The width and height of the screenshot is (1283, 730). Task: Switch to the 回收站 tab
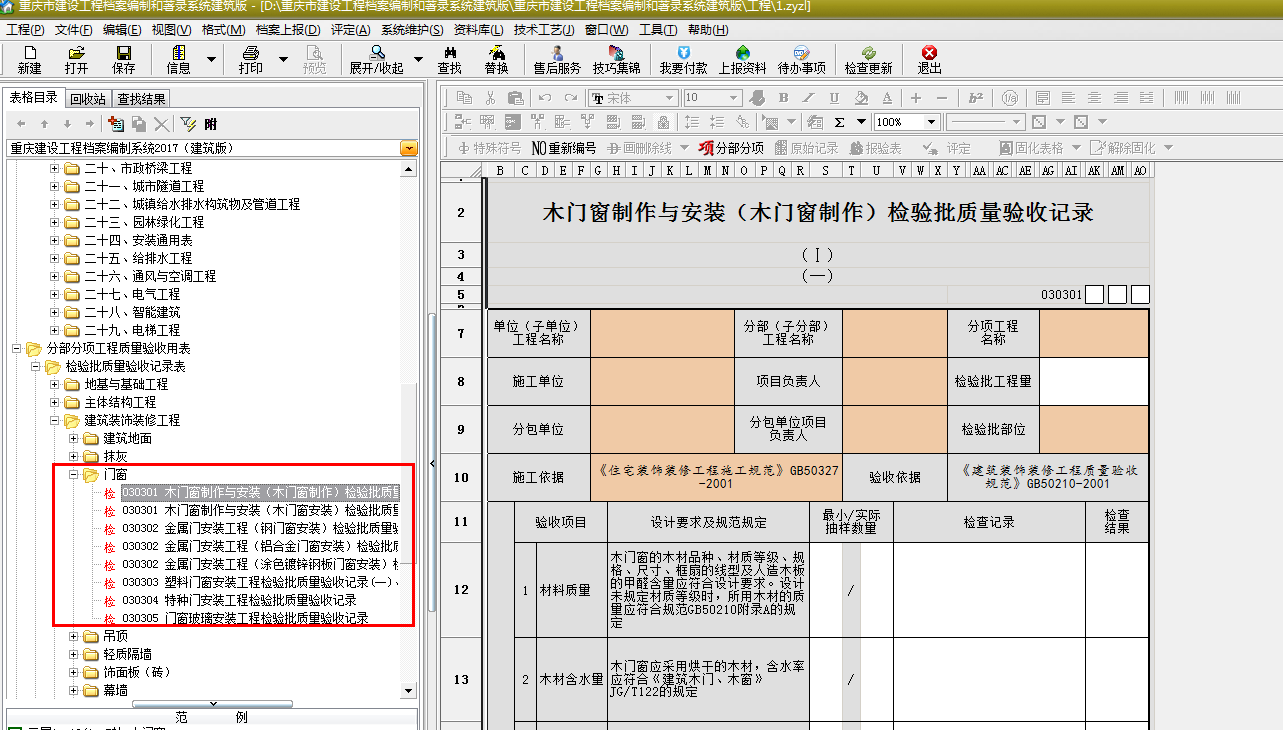pyautogui.click(x=88, y=99)
